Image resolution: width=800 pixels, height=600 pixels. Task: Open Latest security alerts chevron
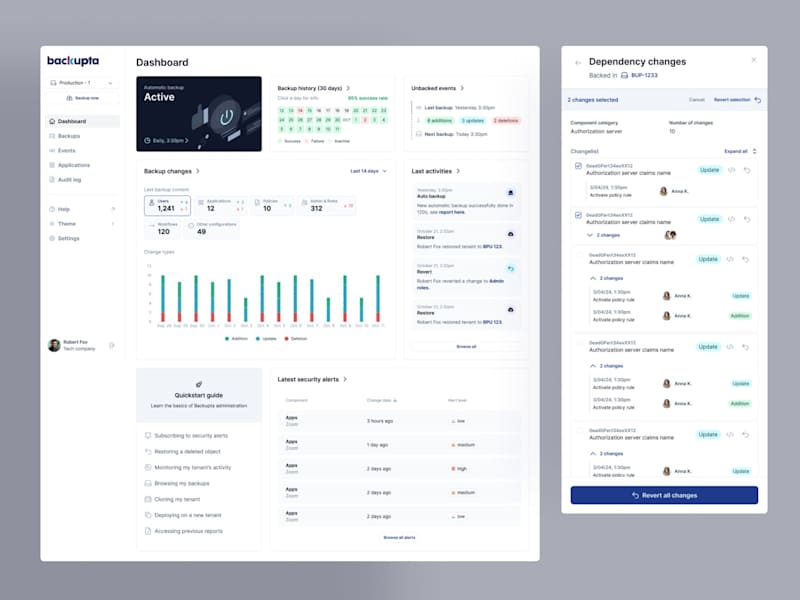click(x=345, y=380)
